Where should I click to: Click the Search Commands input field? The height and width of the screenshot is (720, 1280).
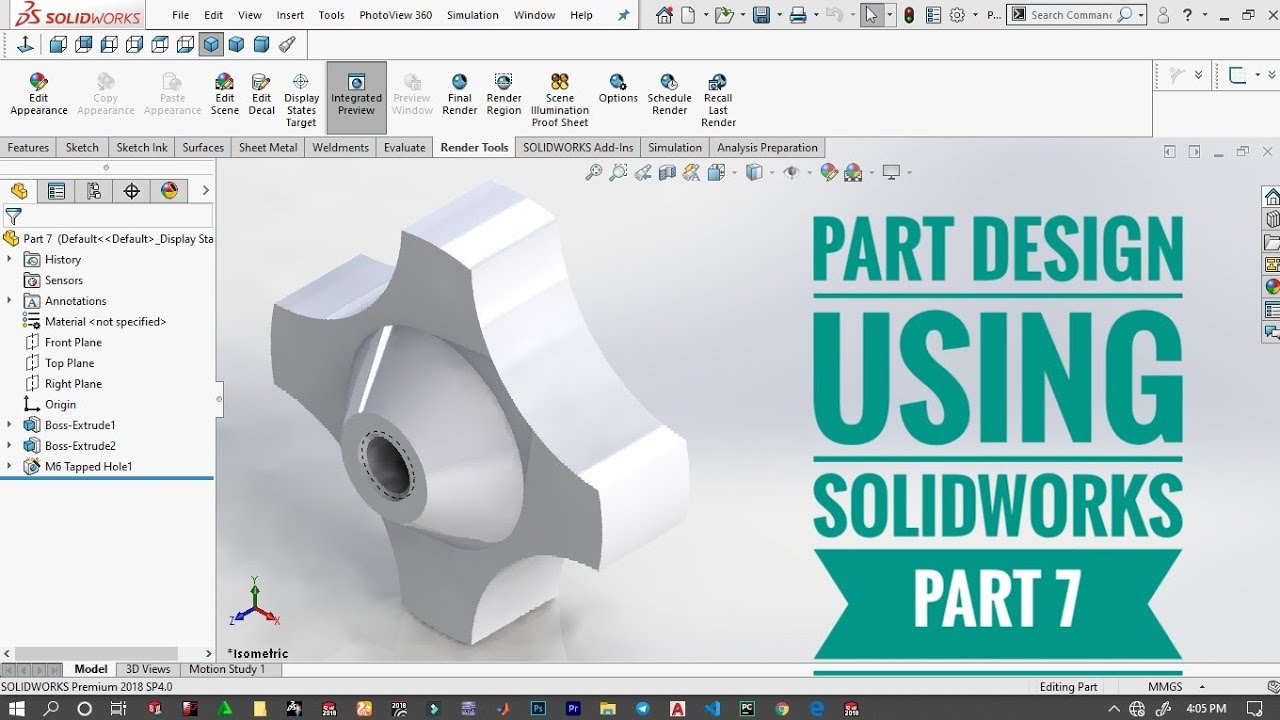pyautogui.click(x=1071, y=15)
